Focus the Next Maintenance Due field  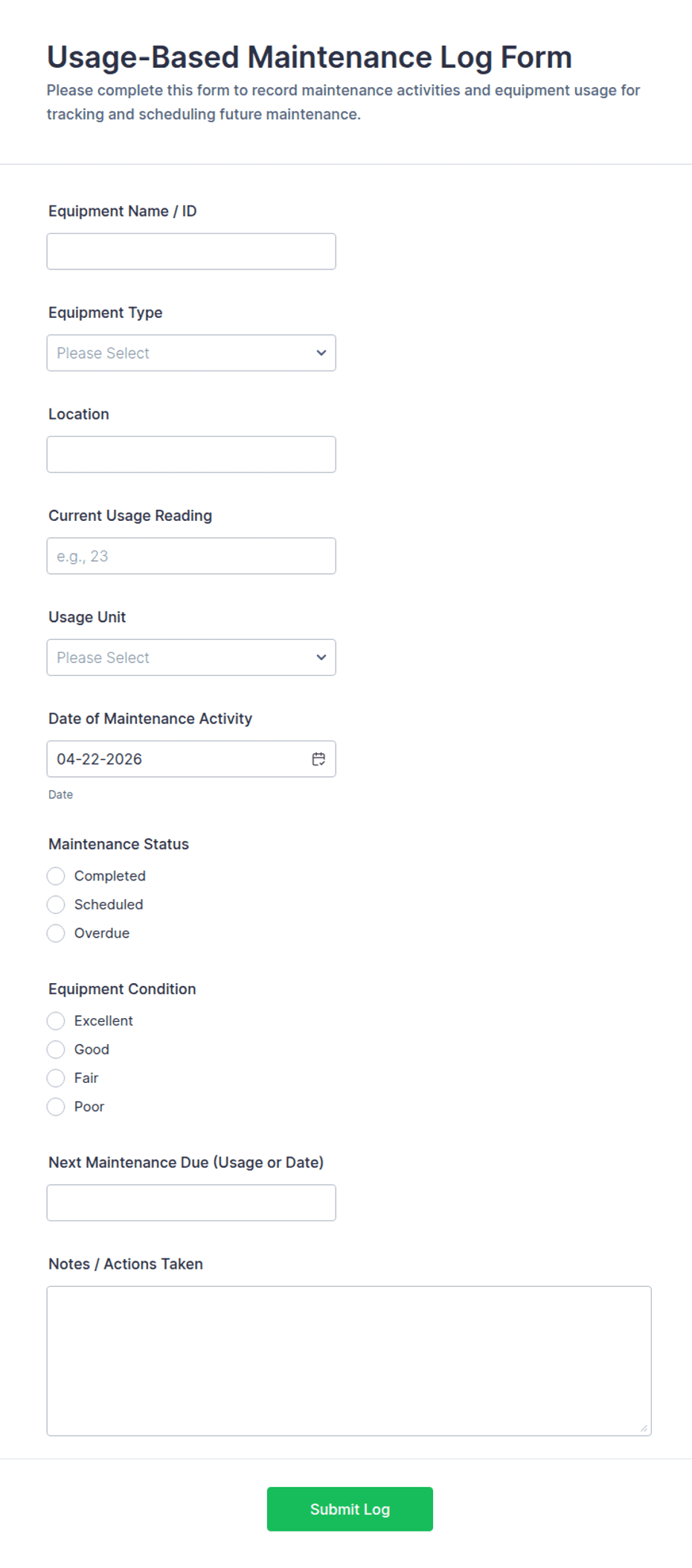tap(191, 1203)
